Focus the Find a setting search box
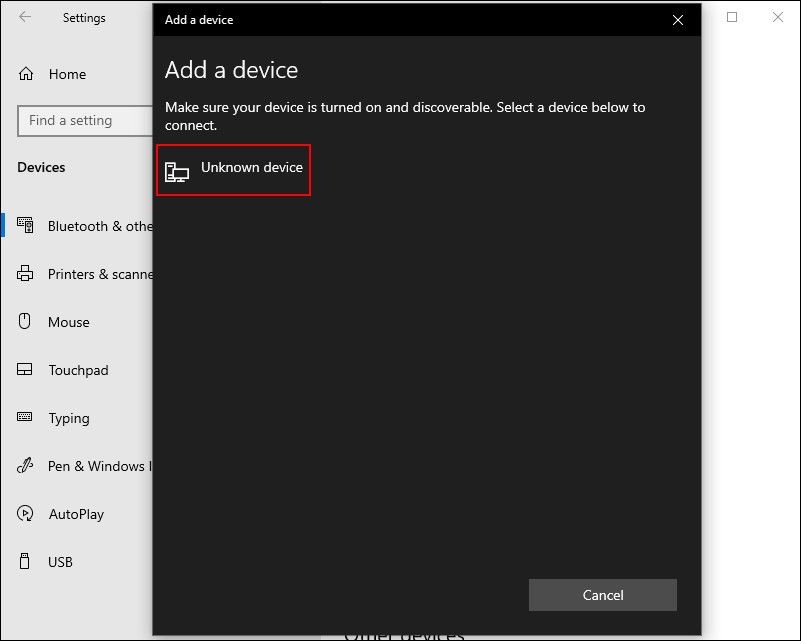 (x=85, y=121)
